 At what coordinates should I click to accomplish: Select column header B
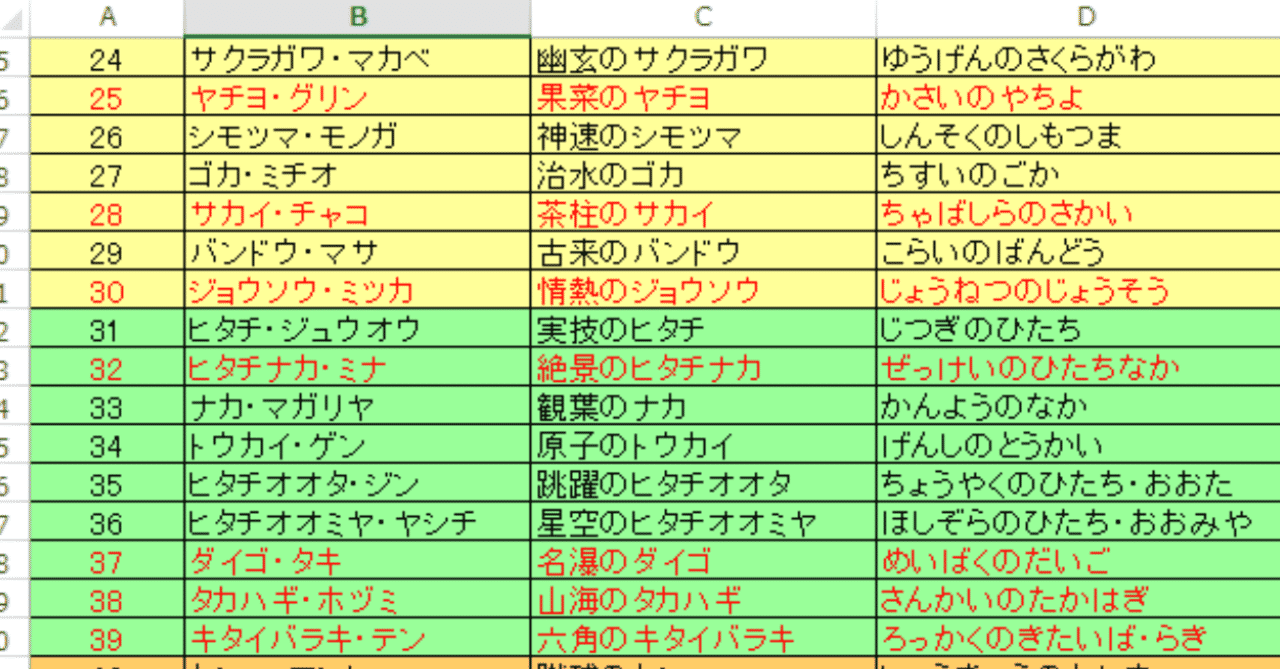pyautogui.click(x=357, y=16)
